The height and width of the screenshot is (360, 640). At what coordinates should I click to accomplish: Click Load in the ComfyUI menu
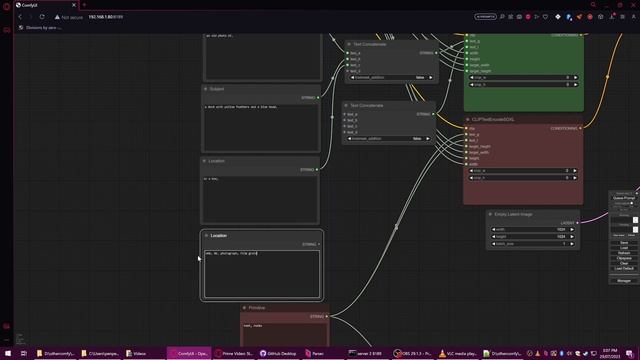pos(624,248)
